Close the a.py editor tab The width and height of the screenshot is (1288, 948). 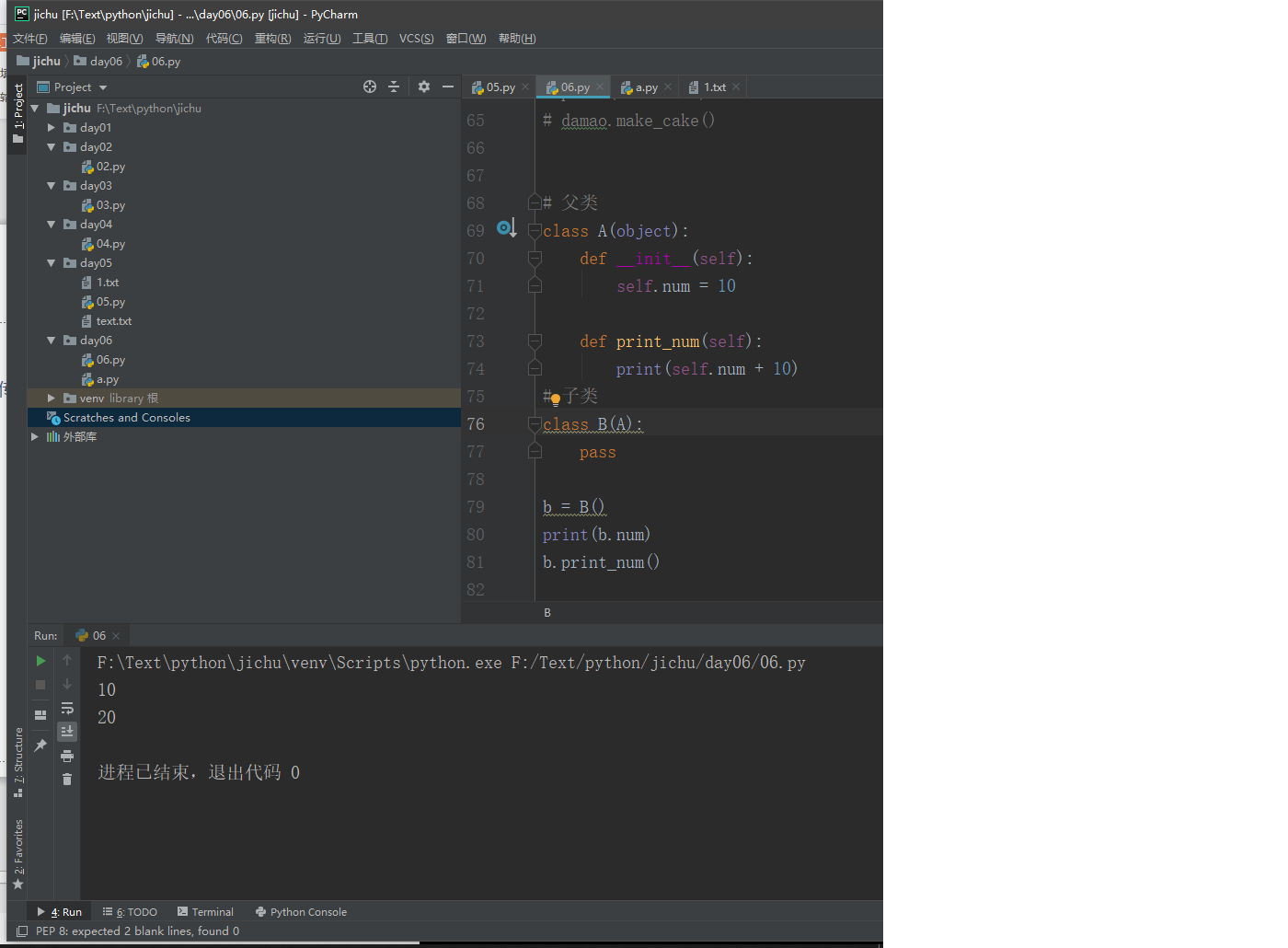coord(668,87)
